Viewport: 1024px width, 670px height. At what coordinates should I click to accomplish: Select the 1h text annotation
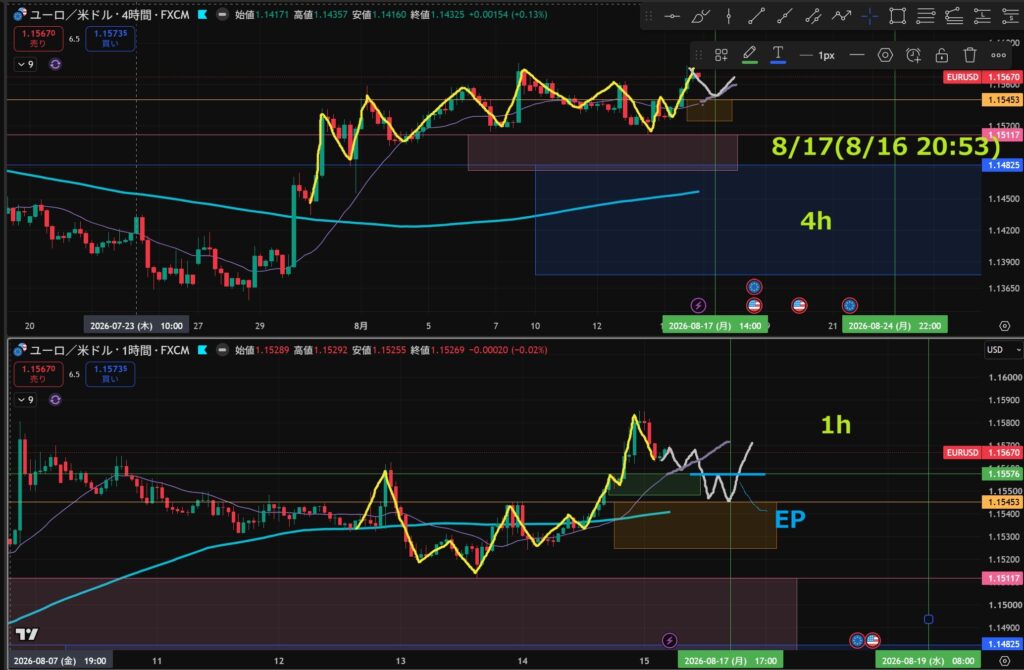pyautogui.click(x=836, y=425)
